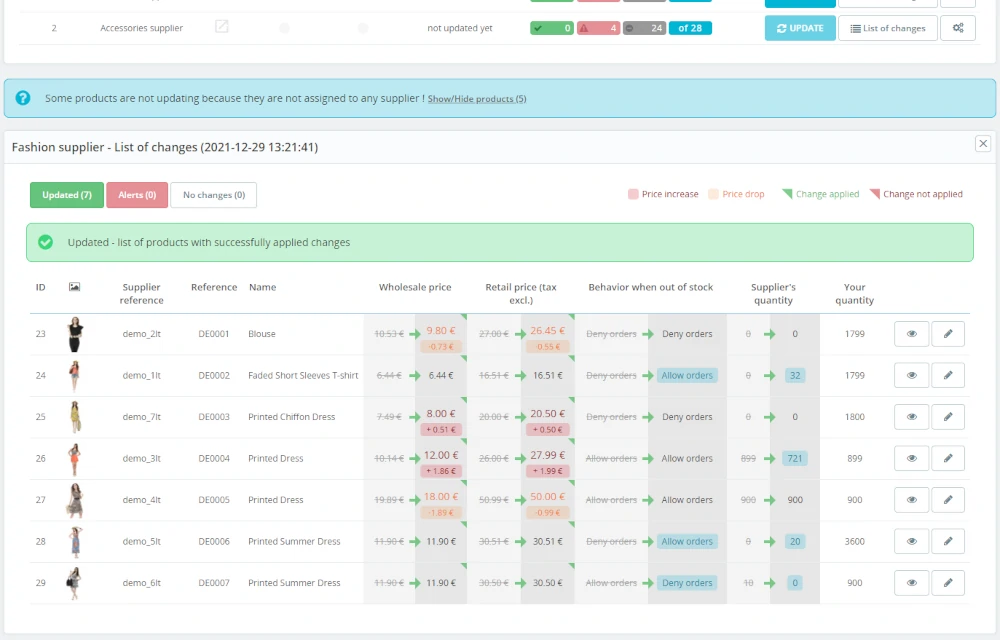
Task: Select the Updated (7) tab
Action: [x=67, y=195]
